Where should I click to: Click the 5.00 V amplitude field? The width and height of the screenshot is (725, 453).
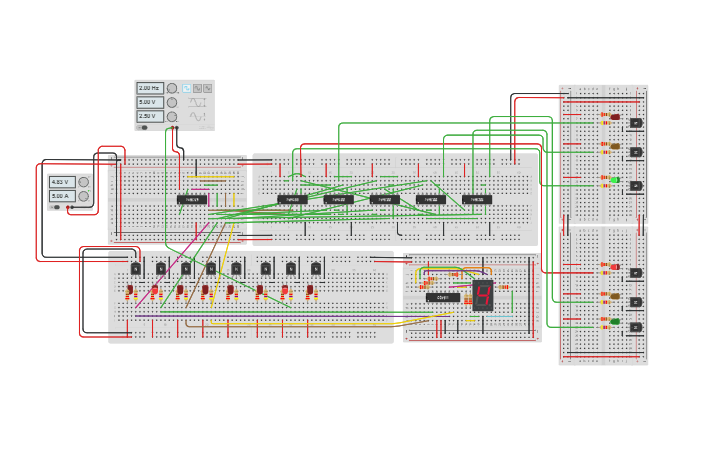pos(150,102)
